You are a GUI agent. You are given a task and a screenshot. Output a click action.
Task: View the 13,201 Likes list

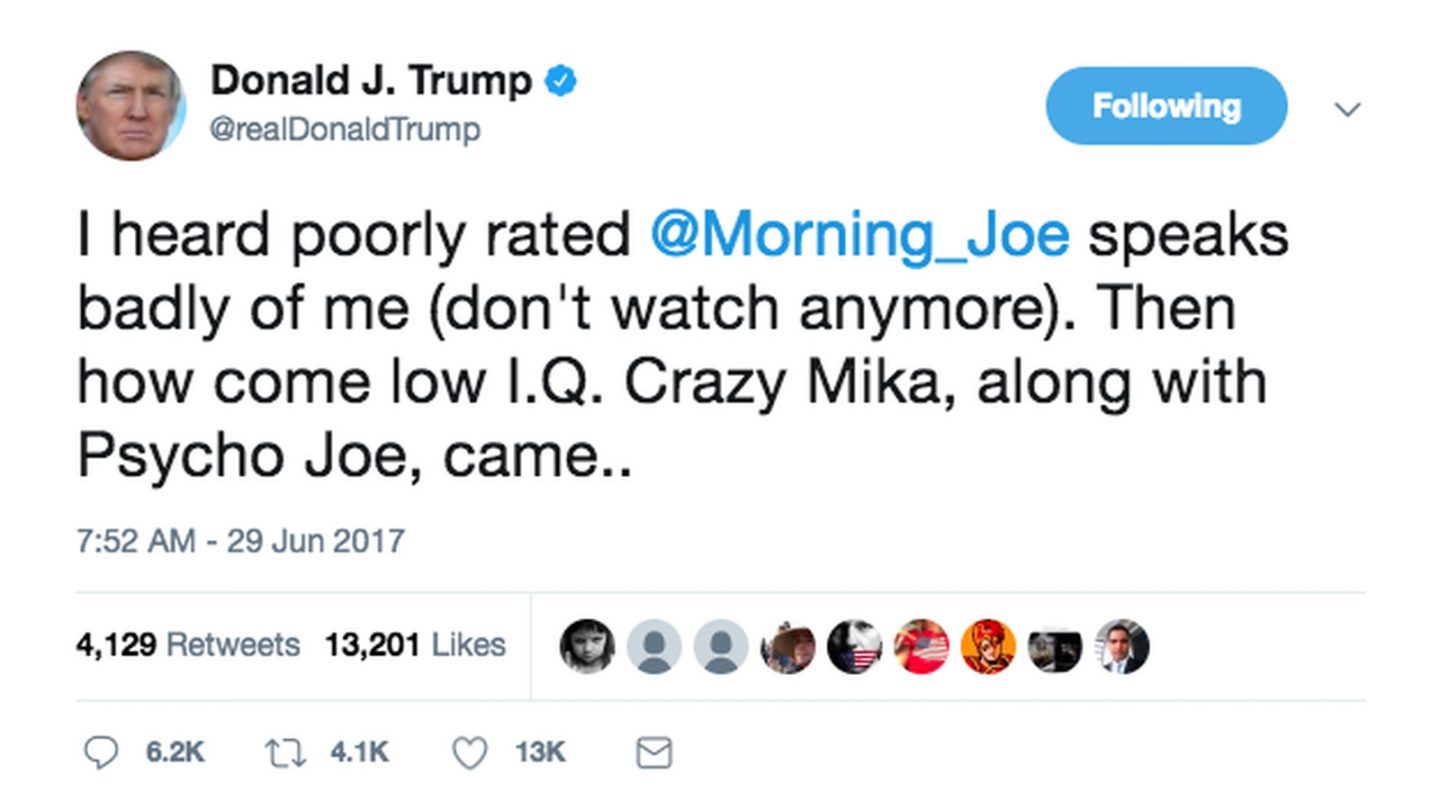point(415,645)
